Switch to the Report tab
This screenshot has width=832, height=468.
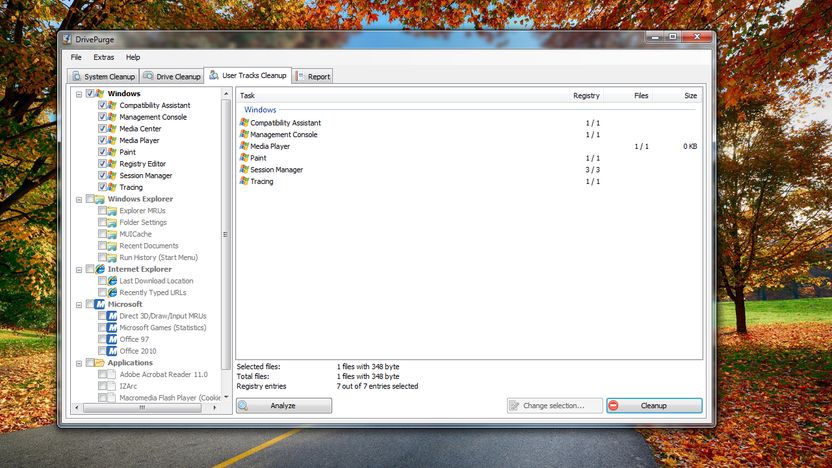tap(313, 76)
